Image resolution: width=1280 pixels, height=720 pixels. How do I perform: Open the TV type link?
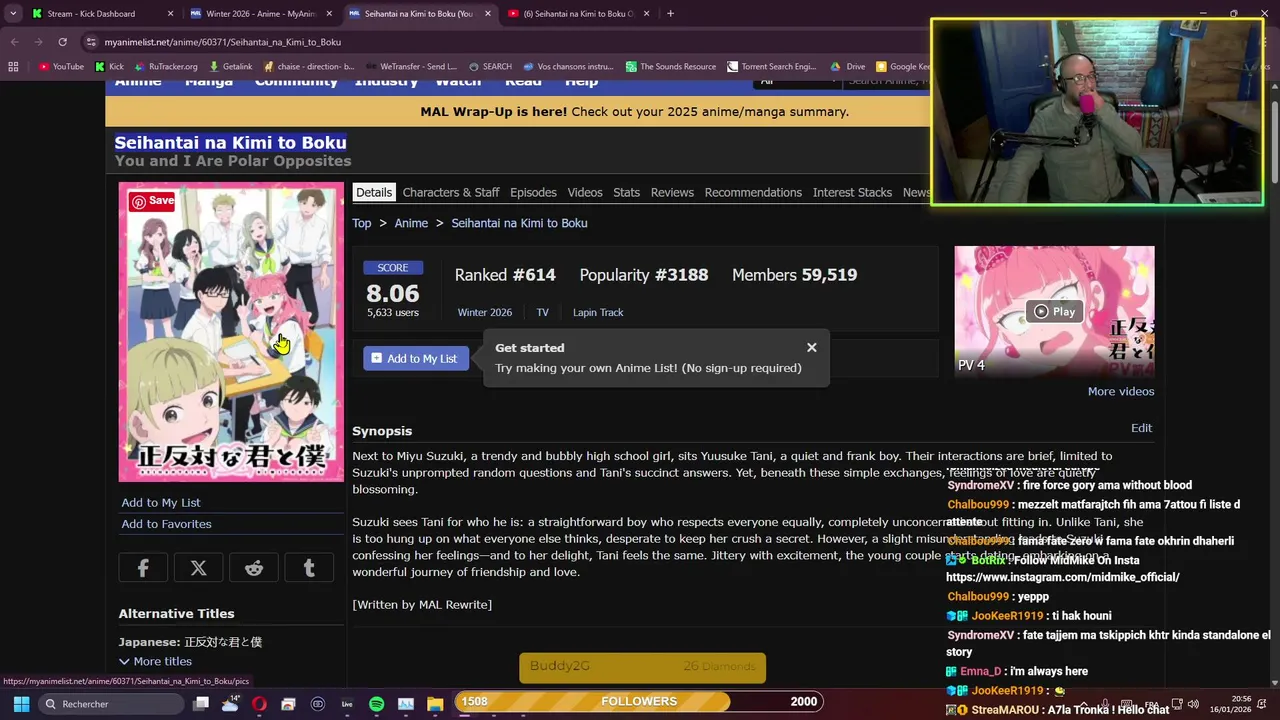[542, 312]
